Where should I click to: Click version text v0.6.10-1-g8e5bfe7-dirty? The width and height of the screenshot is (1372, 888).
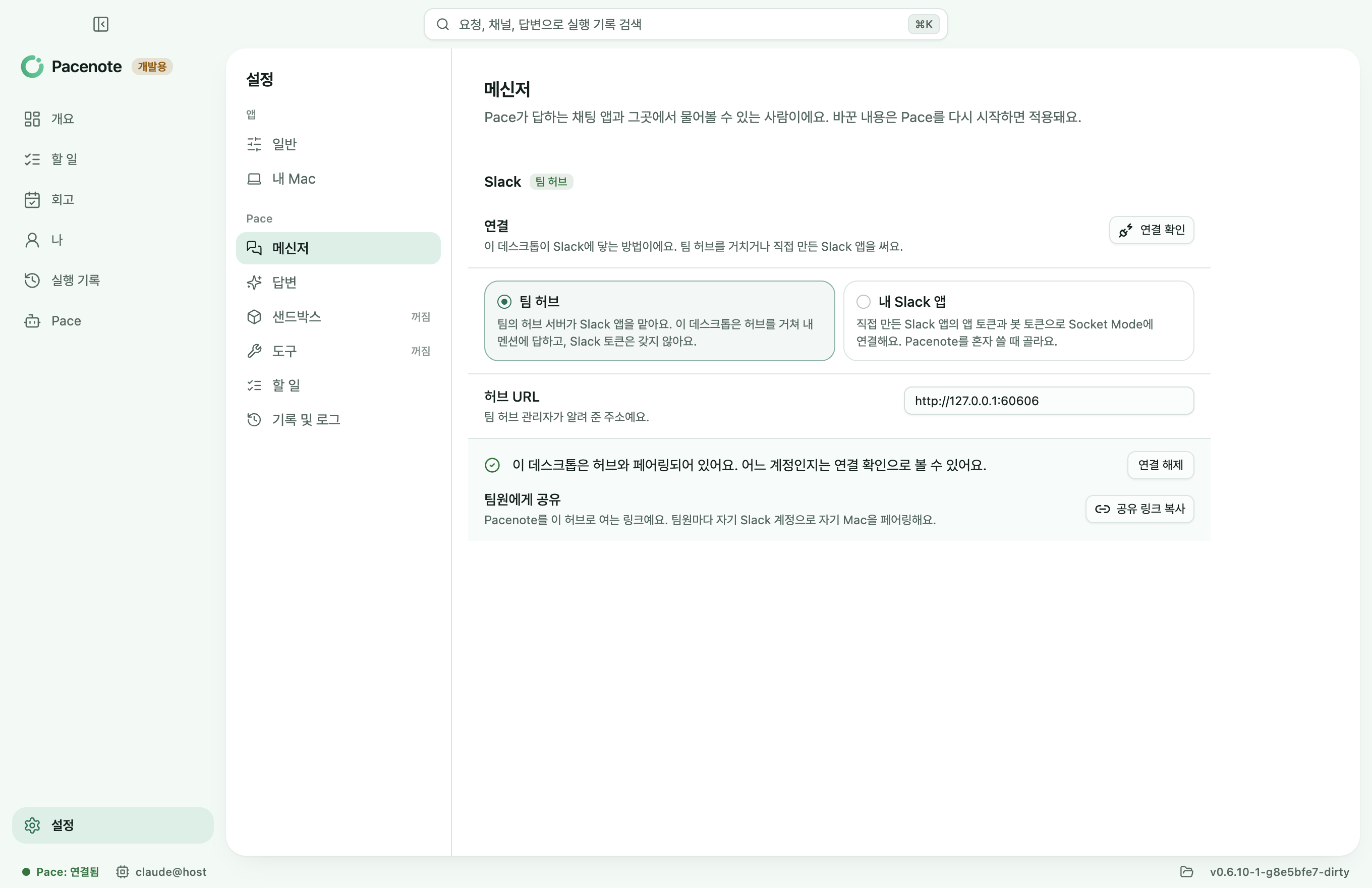1280,872
